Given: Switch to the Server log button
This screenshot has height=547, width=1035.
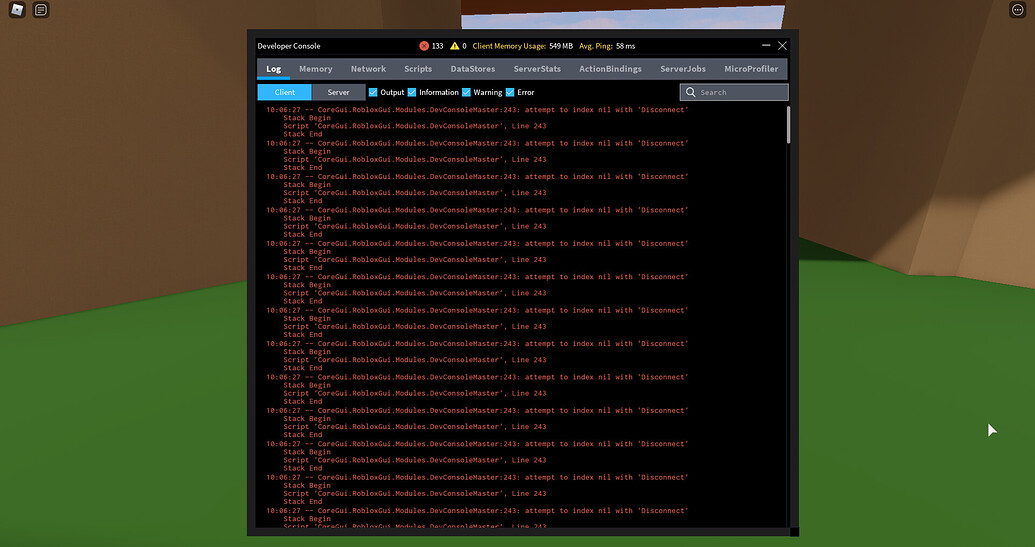Looking at the screenshot, I should click(339, 92).
